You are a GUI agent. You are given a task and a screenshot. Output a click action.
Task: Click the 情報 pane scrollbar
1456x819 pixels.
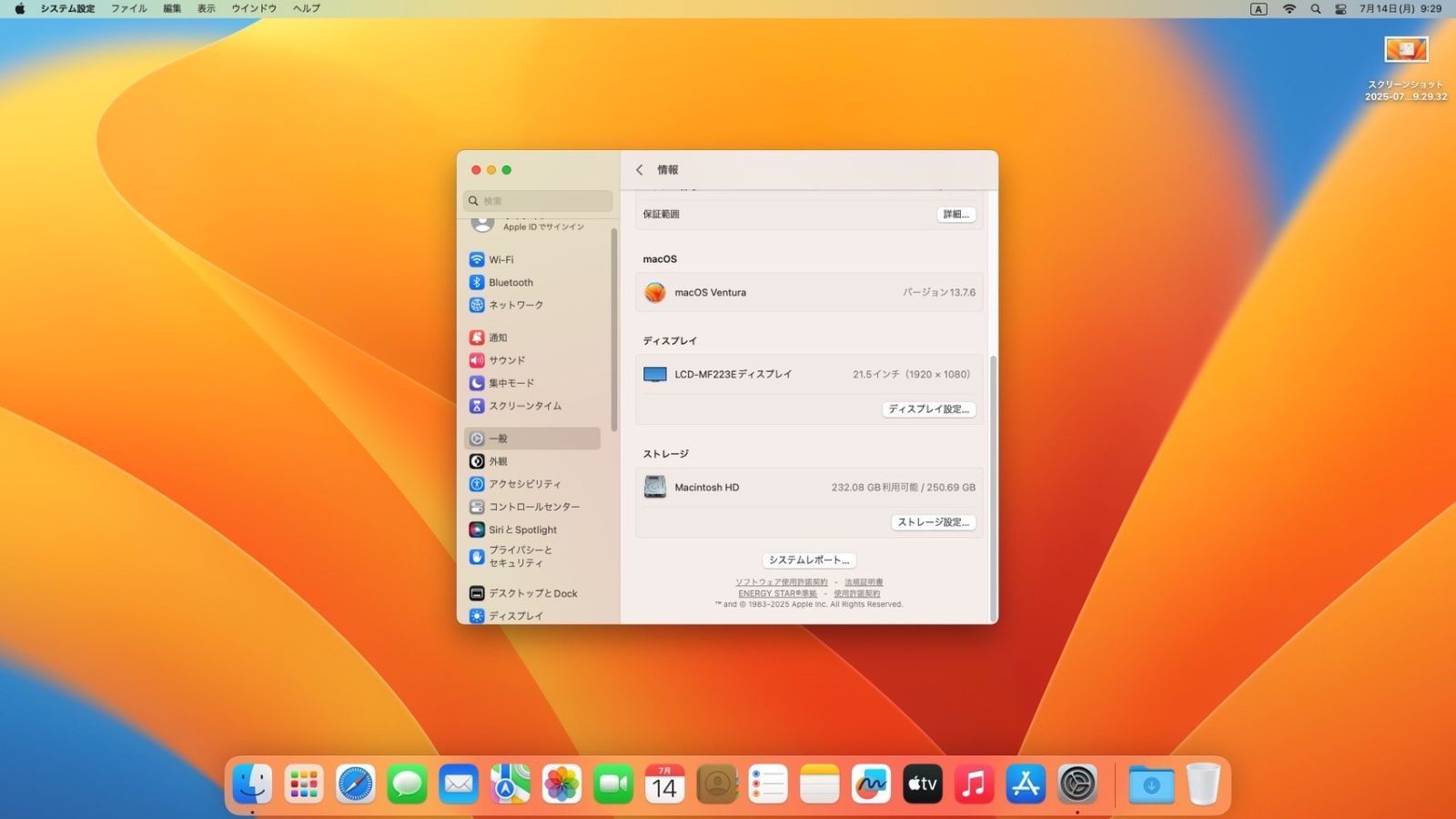[x=993, y=488]
